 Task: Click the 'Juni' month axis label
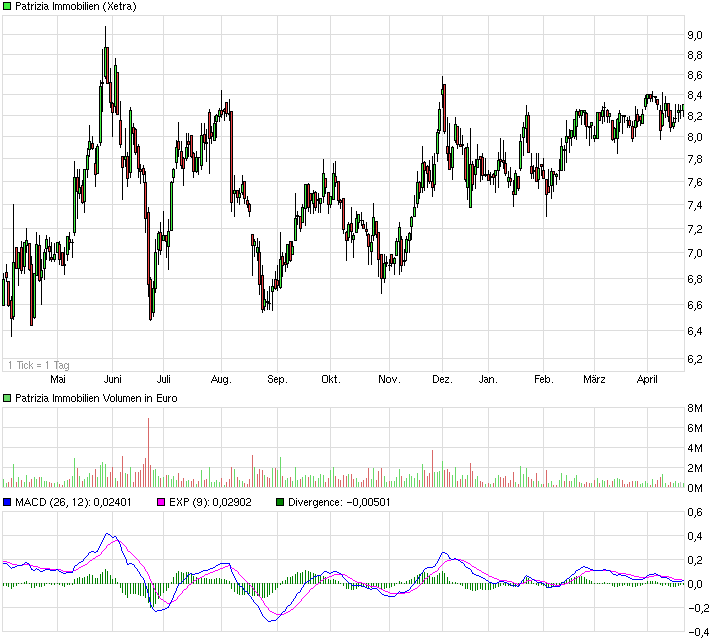pos(113,379)
